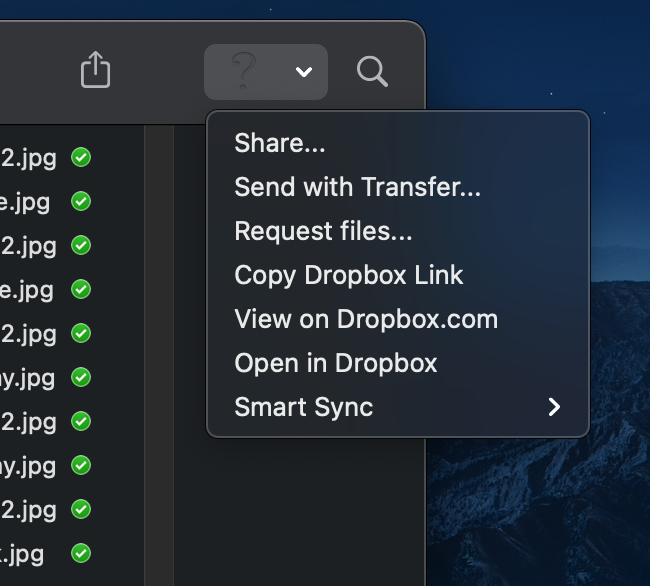The height and width of the screenshot is (586, 650).
Task: Select Copy Dropbox Link menu item
Action: [398, 275]
